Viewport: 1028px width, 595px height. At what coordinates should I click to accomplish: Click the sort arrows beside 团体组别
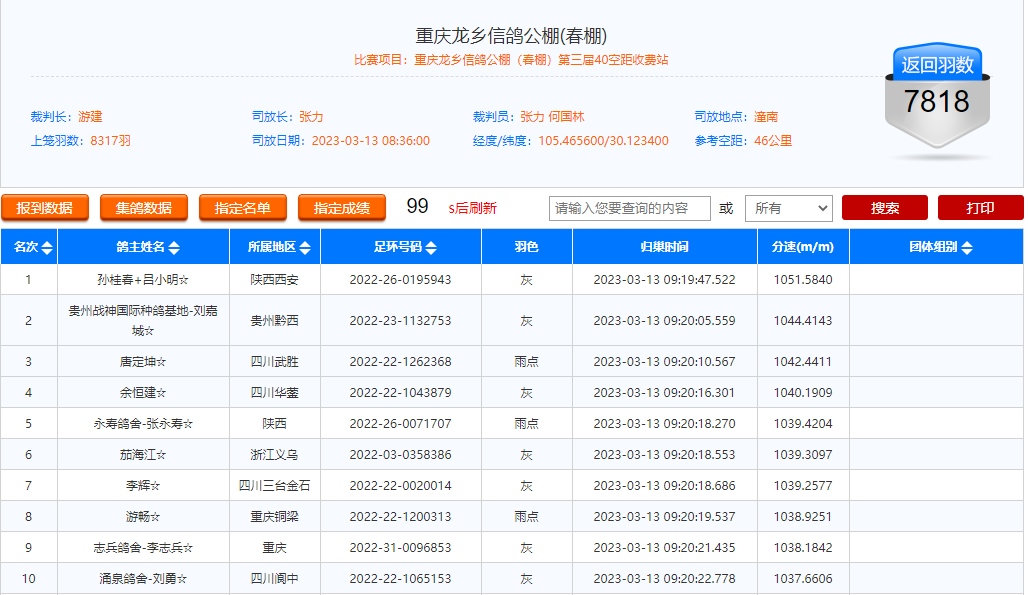click(x=966, y=248)
